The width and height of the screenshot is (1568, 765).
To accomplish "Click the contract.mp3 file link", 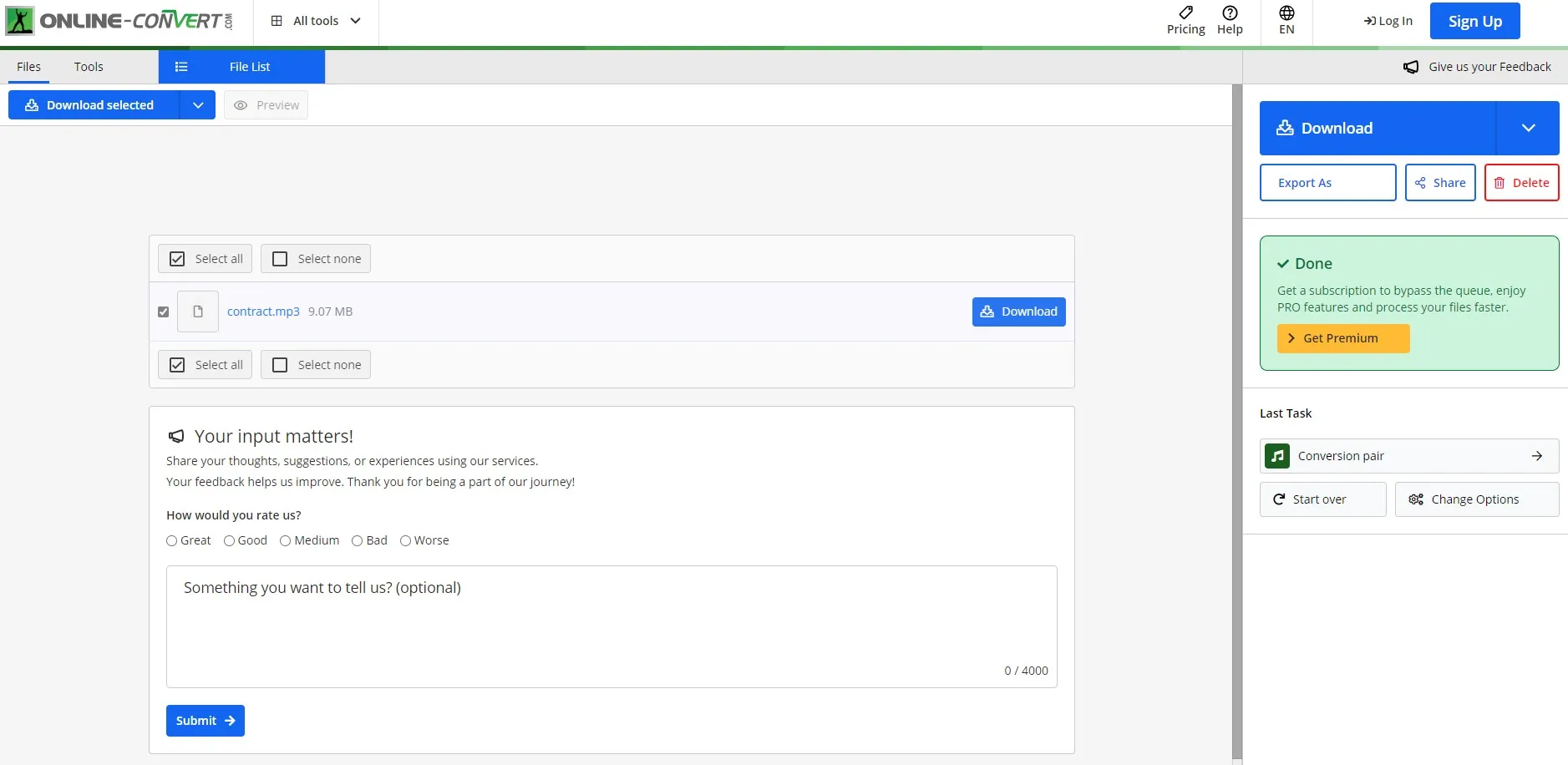I will point(263,312).
